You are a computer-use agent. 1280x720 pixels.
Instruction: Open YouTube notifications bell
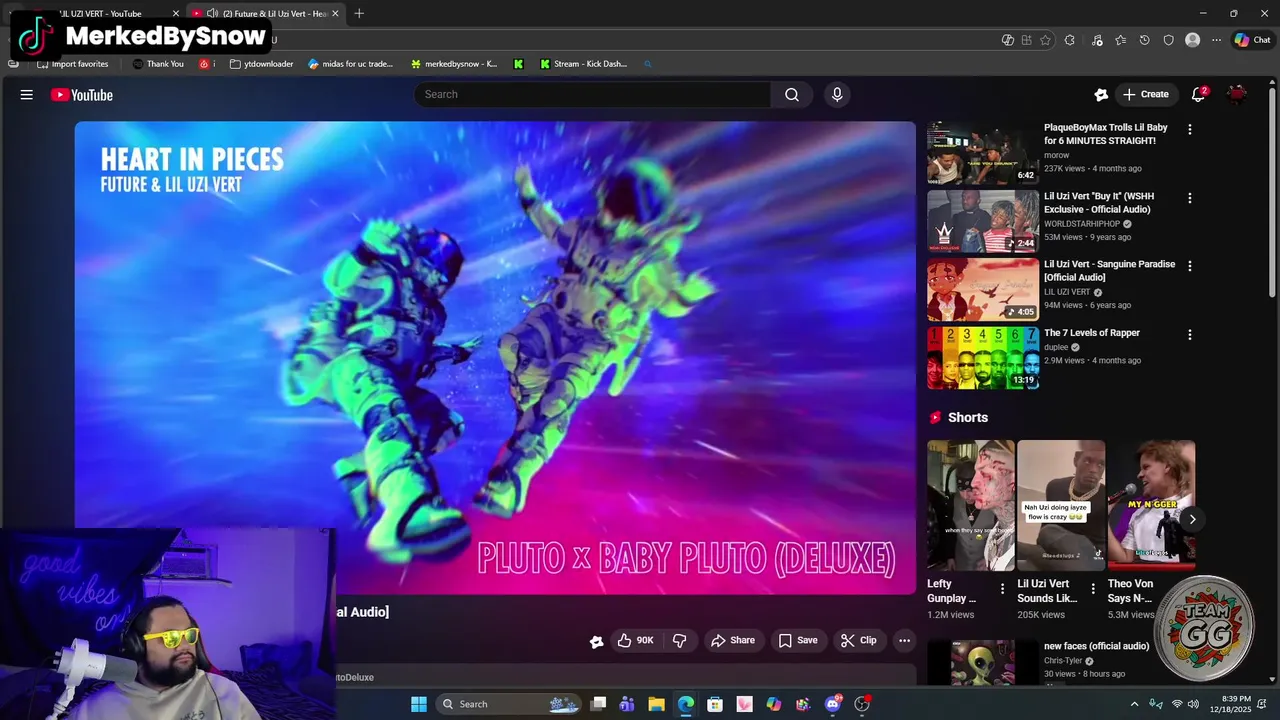click(x=1198, y=94)
